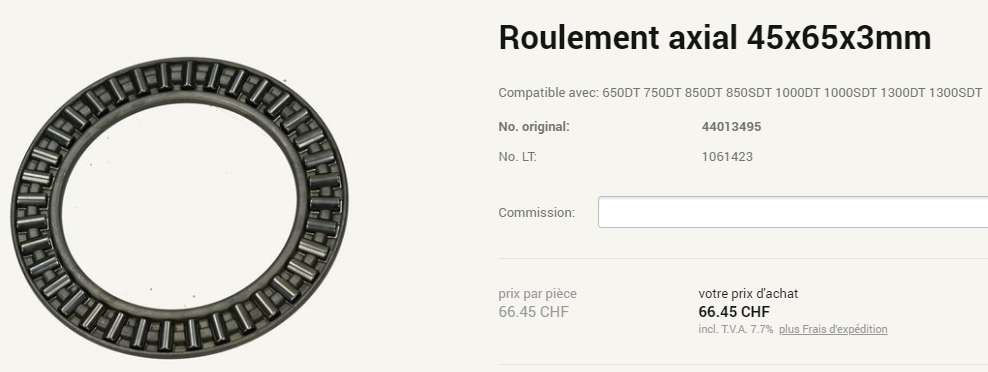This screenshot has width=988, height=372.
Task: Click the 750DT compatible model
Action: (x=662, y=93)
